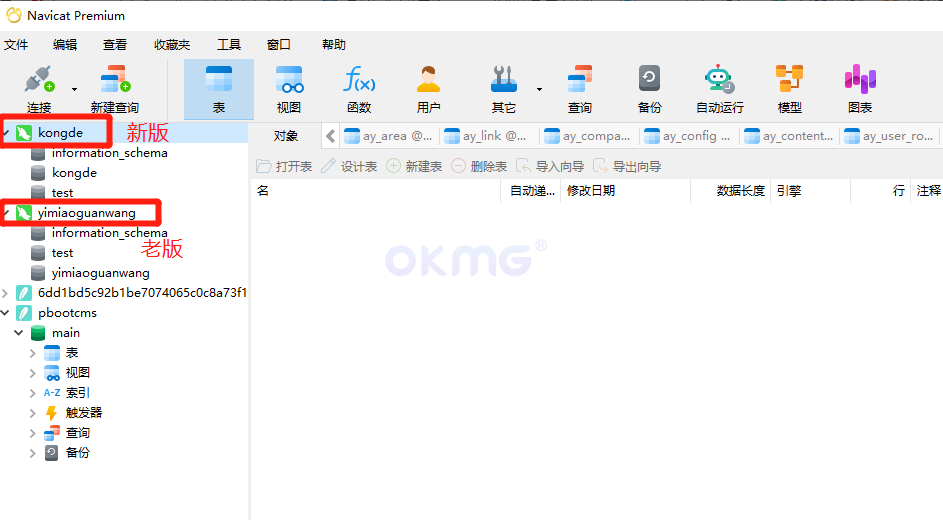Select the yimiaoguanwang connection
Screen dimensions: 943x520
(x=87, y=213)
